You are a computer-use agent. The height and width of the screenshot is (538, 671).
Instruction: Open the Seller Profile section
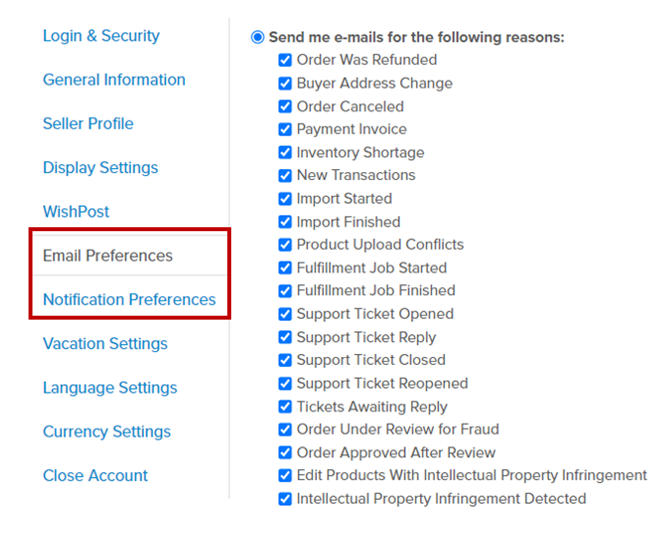point(88,124)
